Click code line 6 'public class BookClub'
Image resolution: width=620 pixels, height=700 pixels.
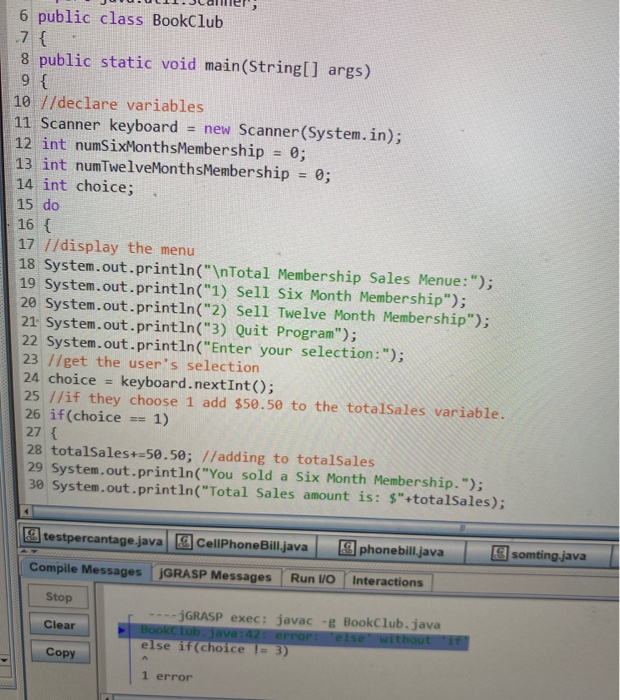coord(130,20)
